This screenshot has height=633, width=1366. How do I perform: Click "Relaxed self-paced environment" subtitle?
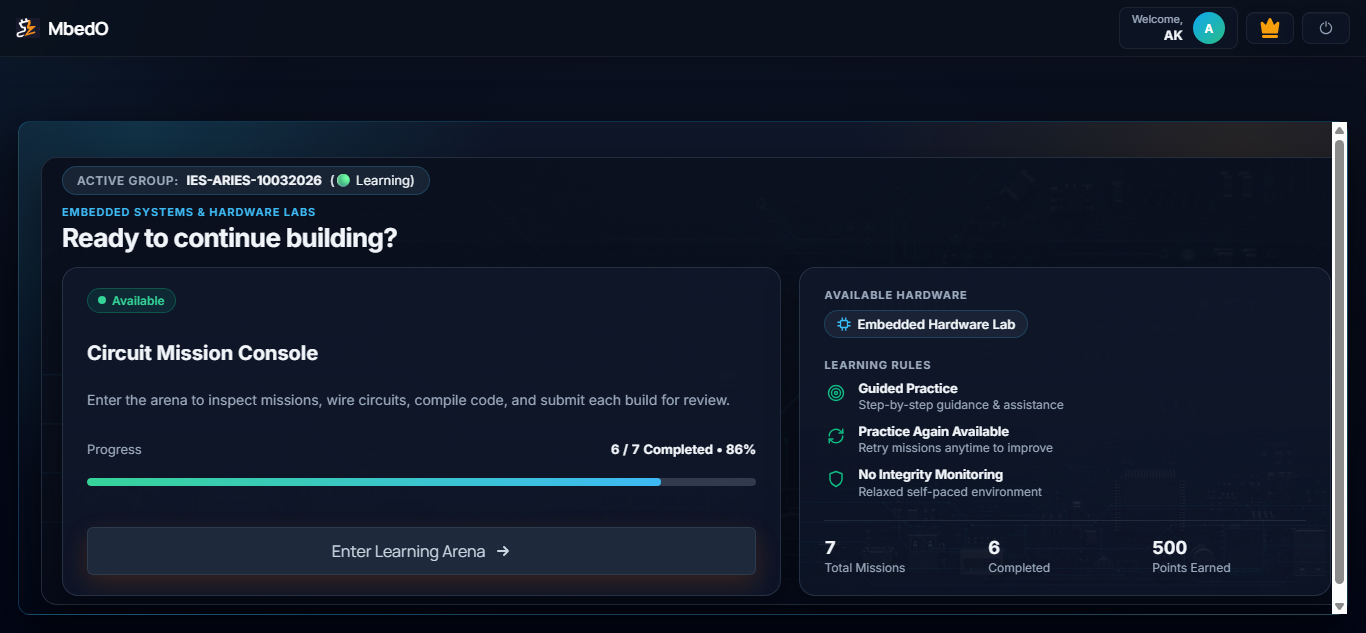[x=950, y=491]
